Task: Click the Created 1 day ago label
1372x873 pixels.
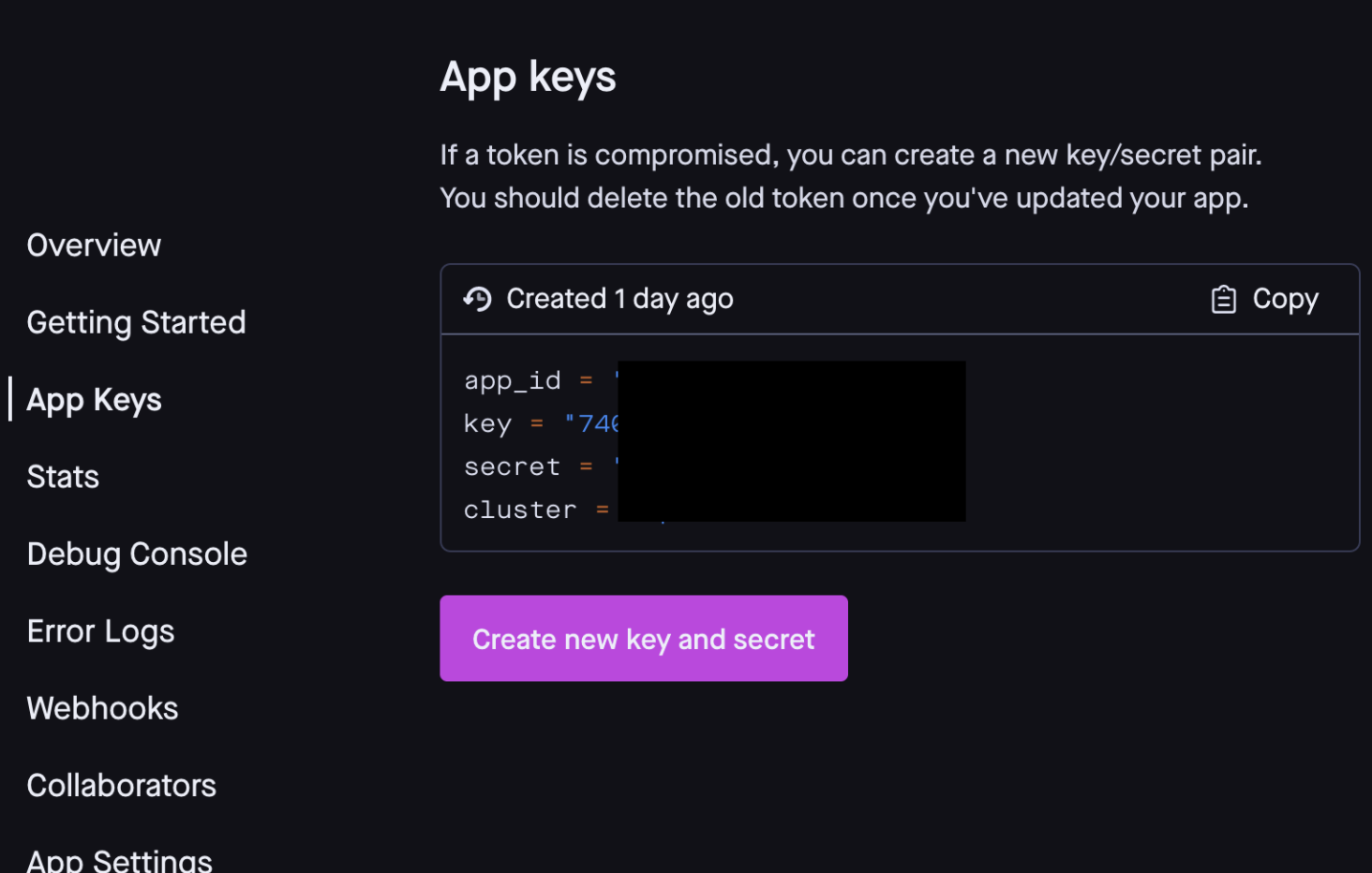Action: [619, 299]
